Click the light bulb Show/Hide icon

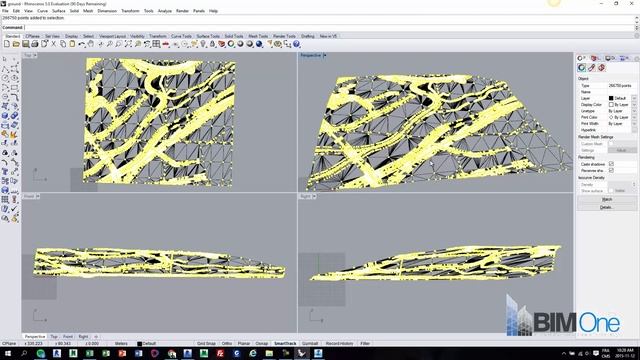[x=203, y=44]
